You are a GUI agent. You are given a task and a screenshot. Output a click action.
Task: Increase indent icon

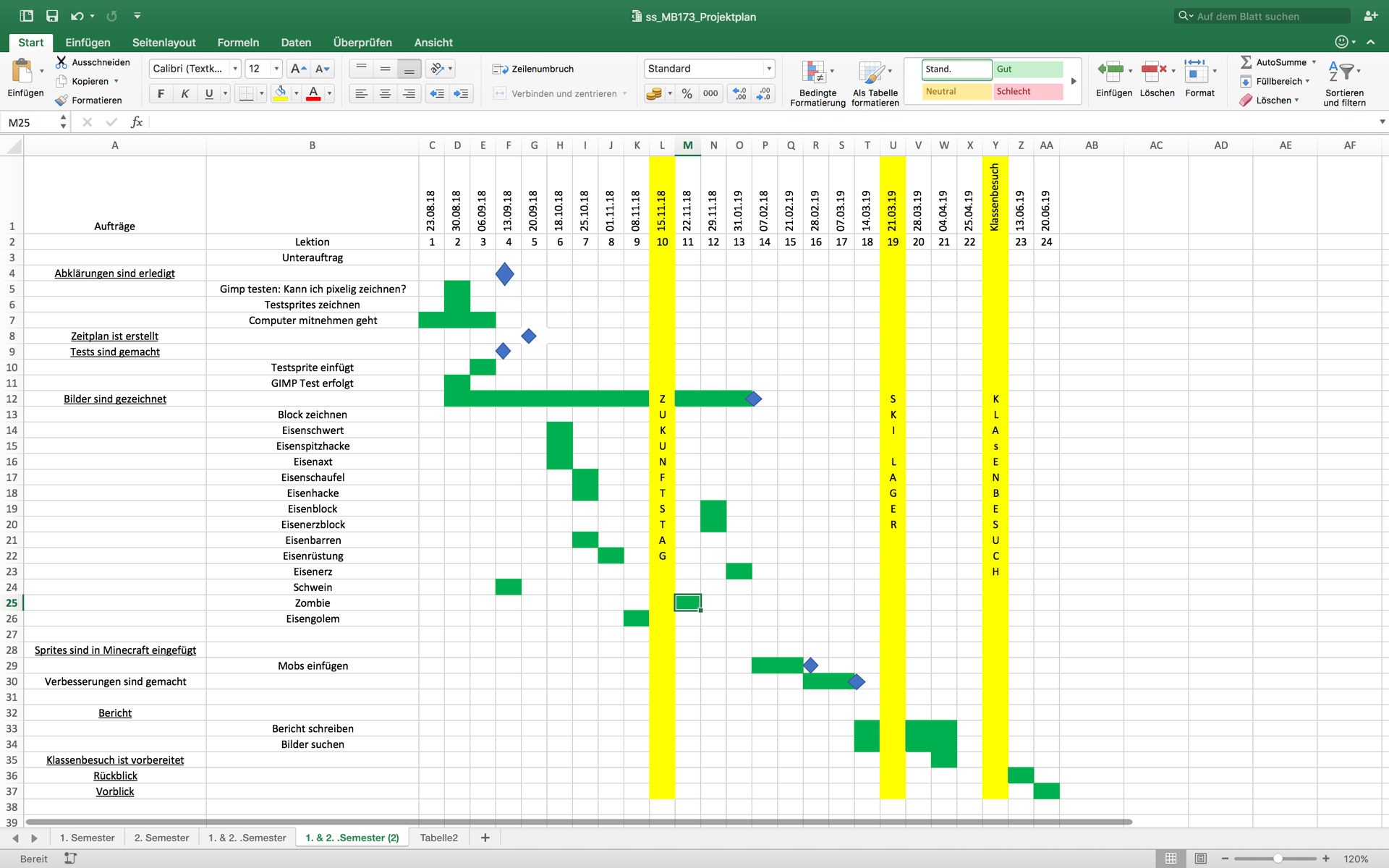(x=461, y=93)
